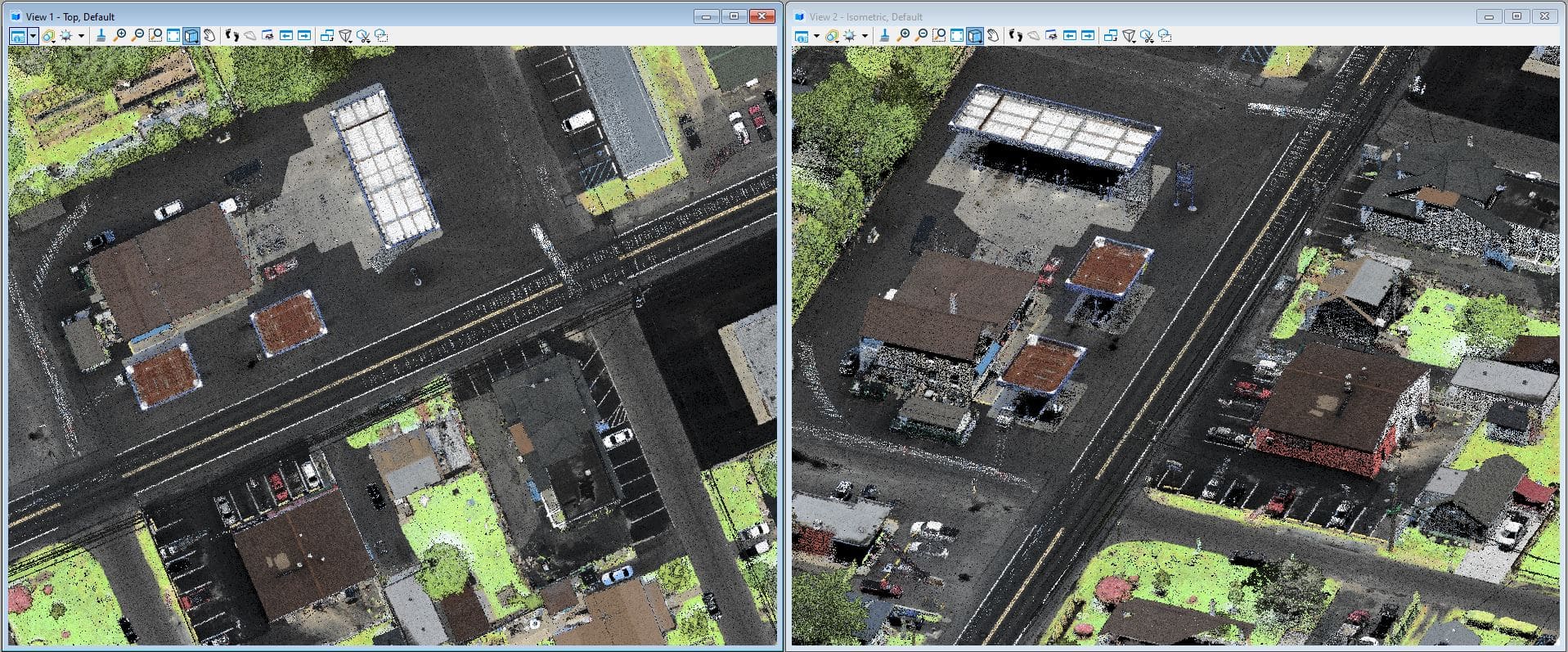Click Update View brush icon in View 2
The image size is (1568, 652).
tap(884, 36)
